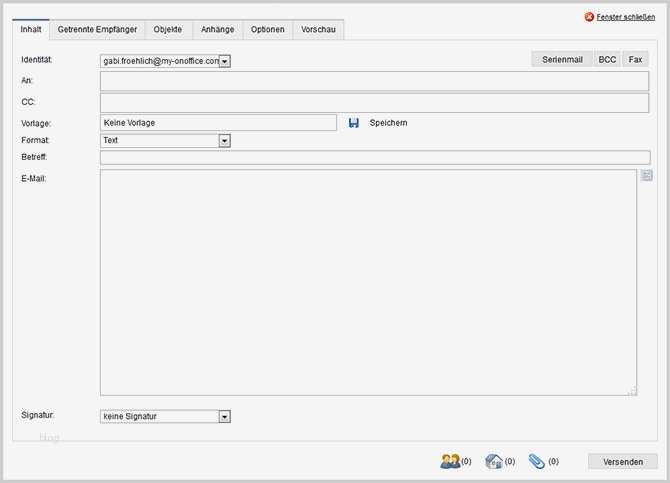
Task: Open the linked properties house icon
Action: click(494, 461)
